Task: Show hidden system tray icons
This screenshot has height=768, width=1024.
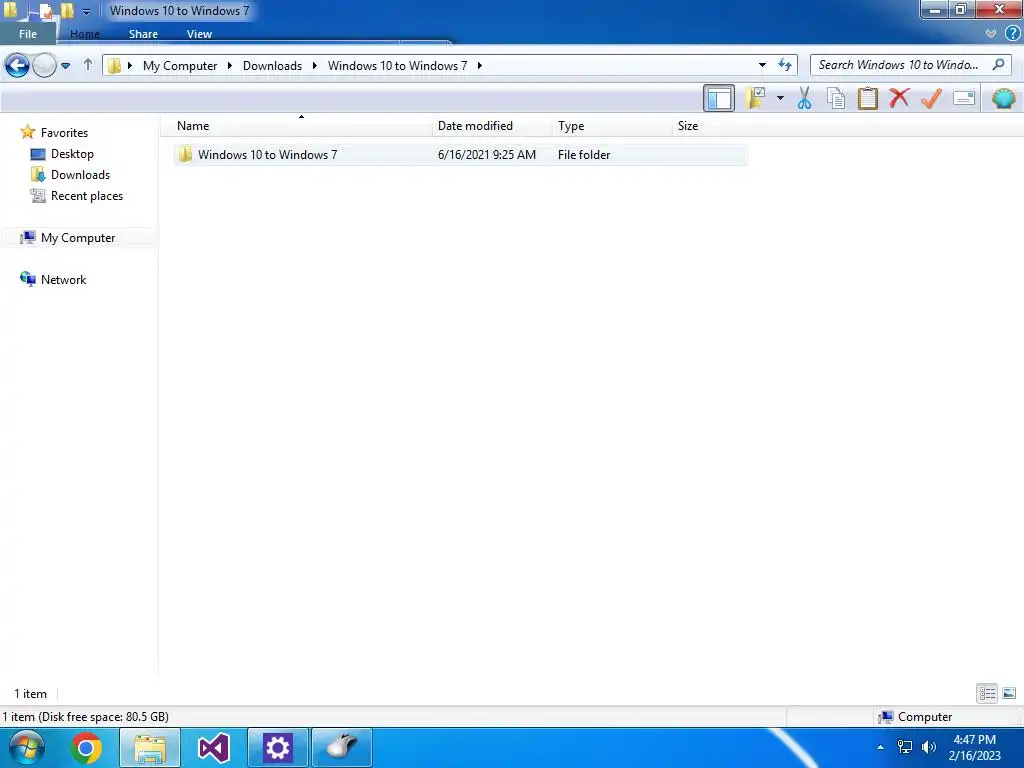Action: pyautogui.click(x=880, y=747)
